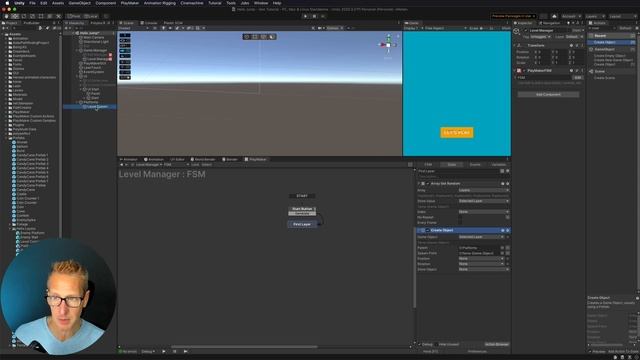Open the Array dropdown in Array Get Random
640x360 pixels.
click(484, 190)
